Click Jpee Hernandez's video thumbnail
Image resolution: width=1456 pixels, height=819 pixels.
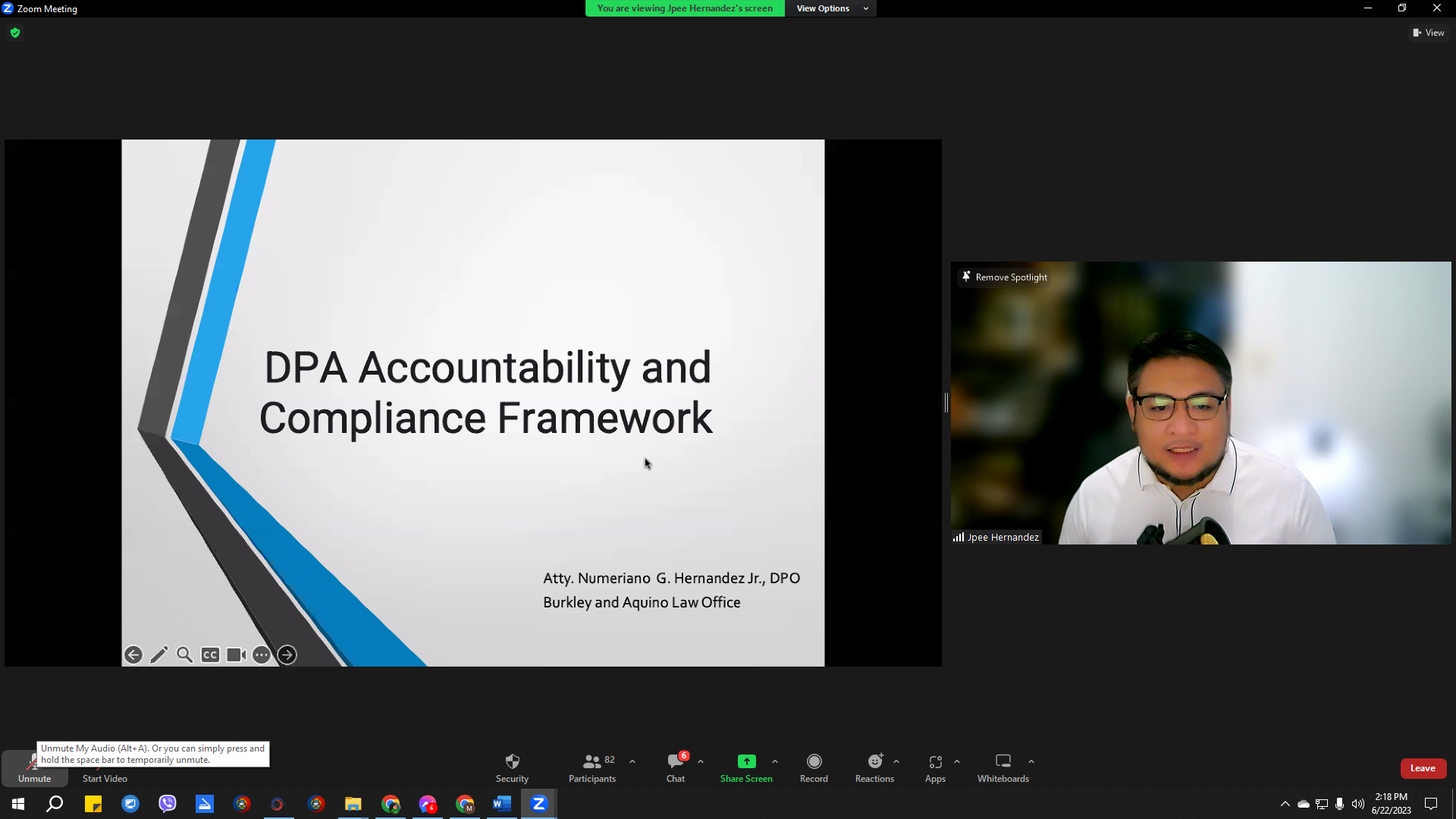click(1200, 403)
